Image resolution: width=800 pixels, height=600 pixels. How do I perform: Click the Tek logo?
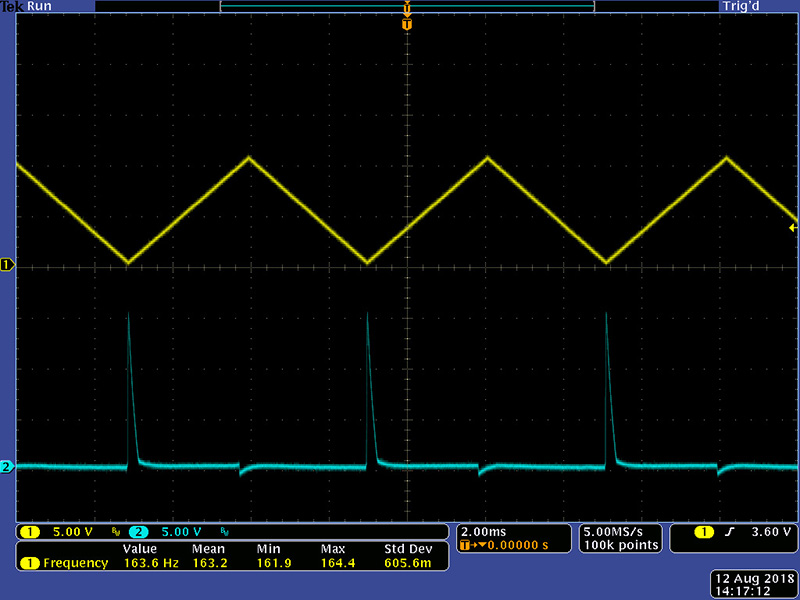point(12,6)
